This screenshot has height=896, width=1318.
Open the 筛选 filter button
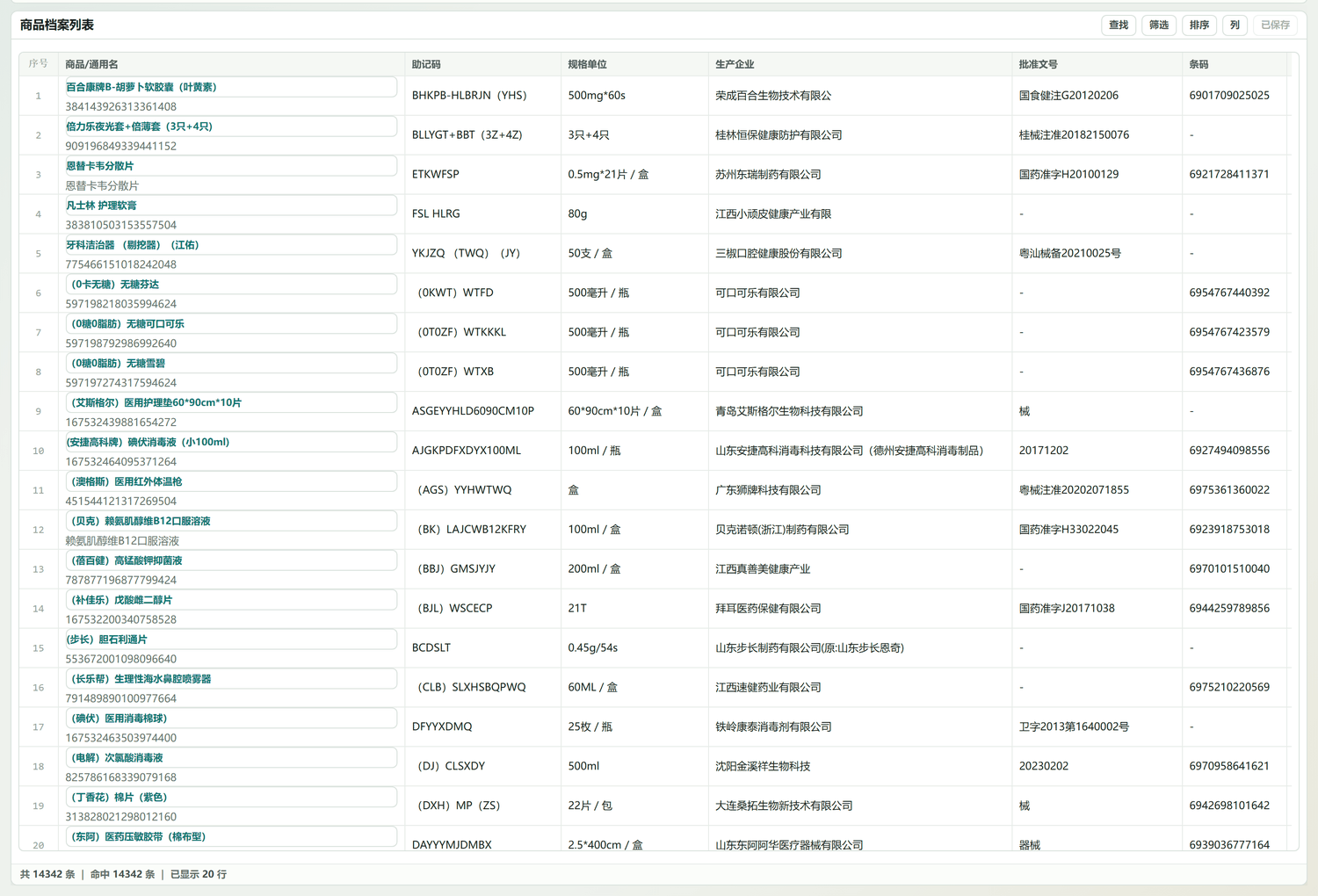point(1159,25)
